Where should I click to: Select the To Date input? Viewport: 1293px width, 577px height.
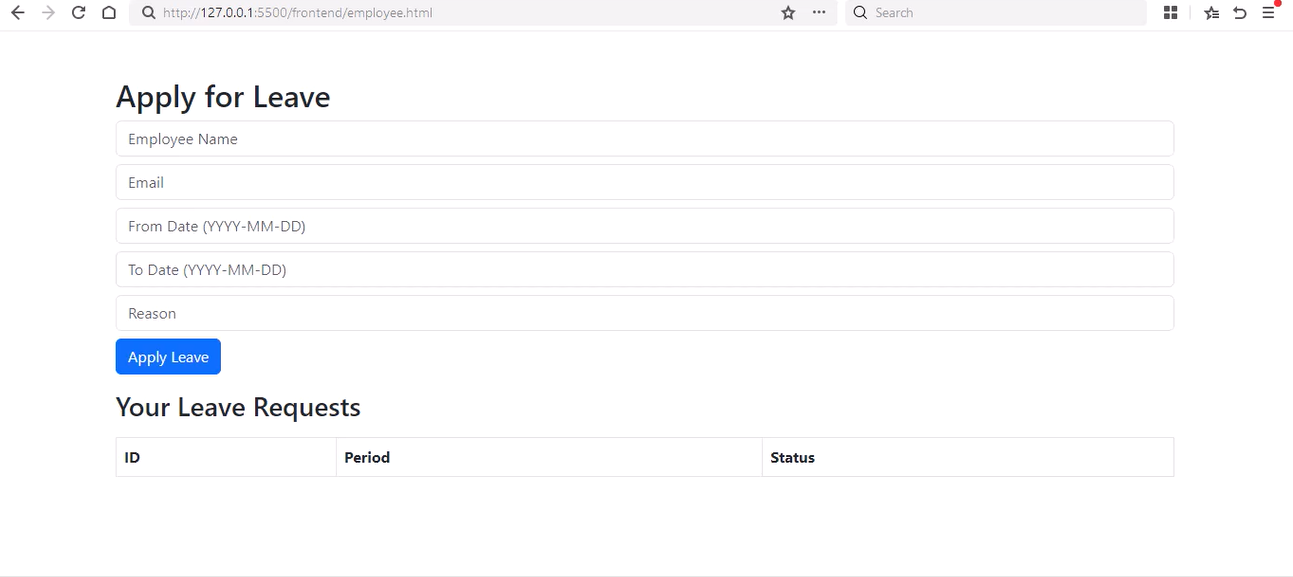(644, 270)
